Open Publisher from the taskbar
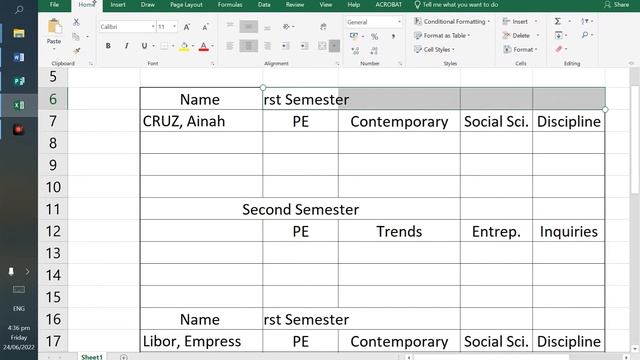Viewport: 640px width, 360px height. [x=19, y=81]
